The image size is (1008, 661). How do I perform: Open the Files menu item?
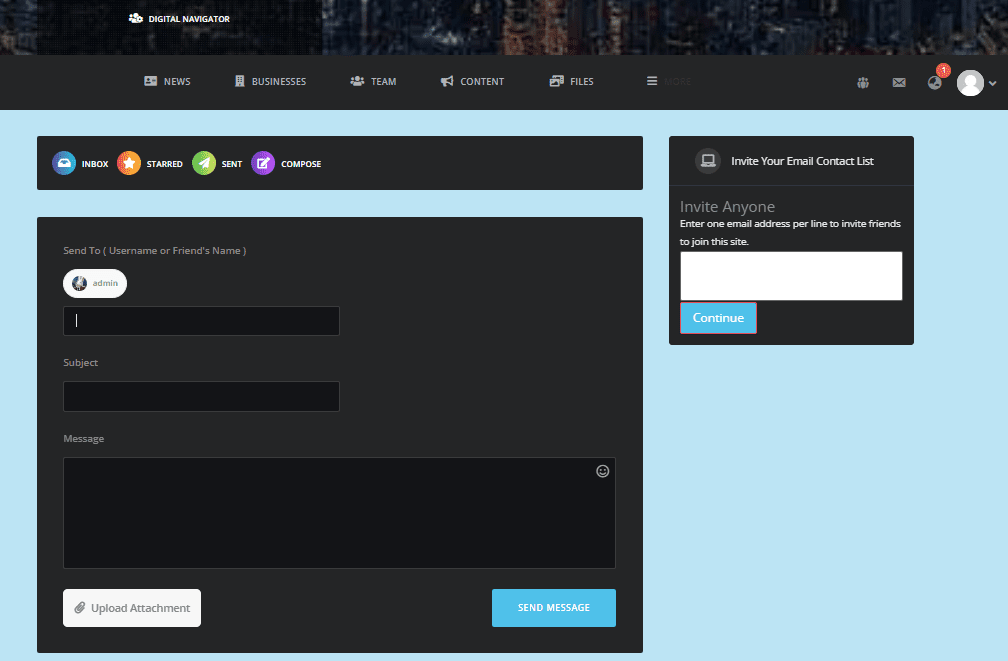coord(572,82)
